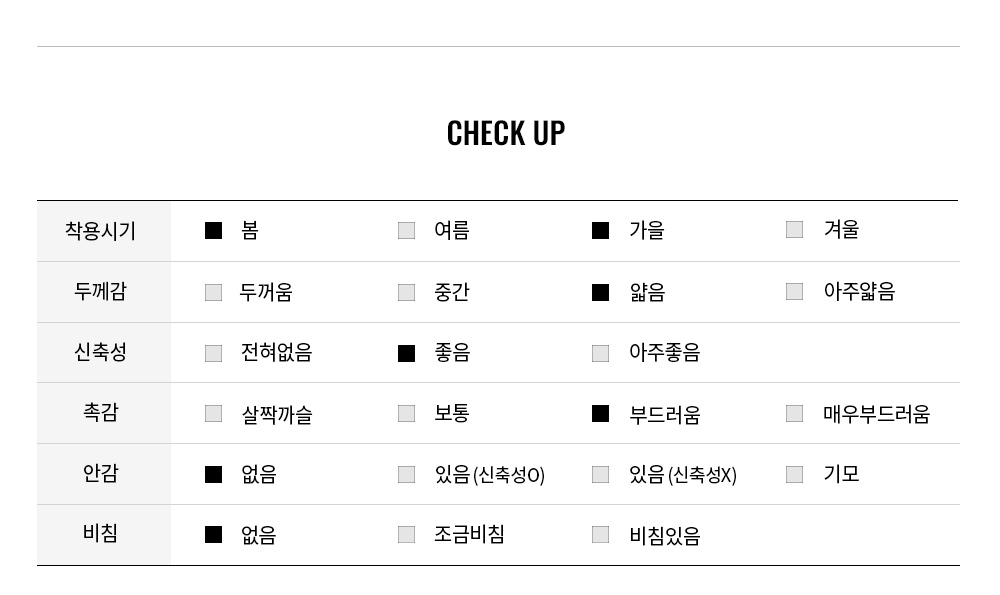Select the 매우부드러움 checkbox

(794, 413)
